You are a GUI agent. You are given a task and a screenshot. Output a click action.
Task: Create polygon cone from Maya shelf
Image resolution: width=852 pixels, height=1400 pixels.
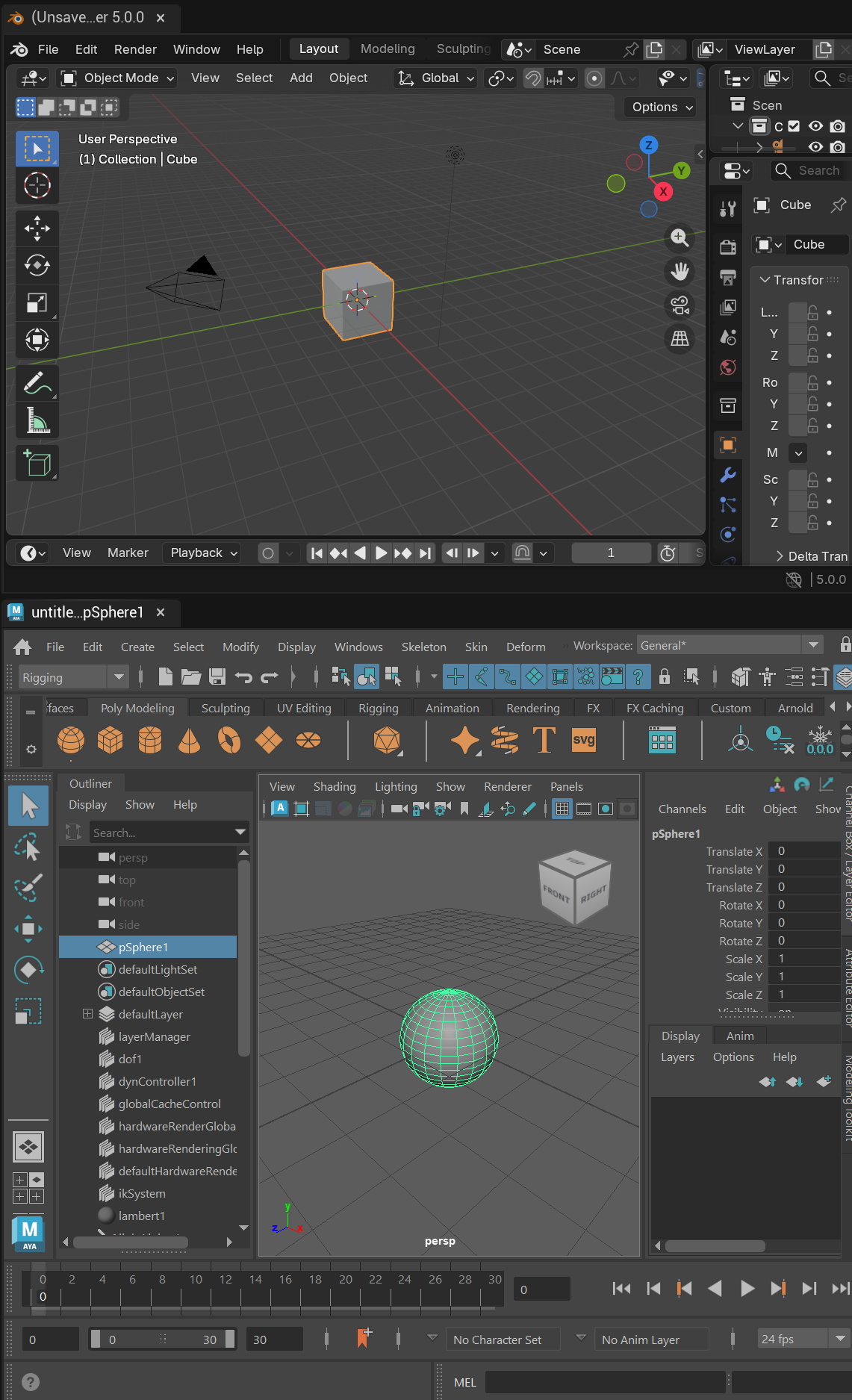190,741
